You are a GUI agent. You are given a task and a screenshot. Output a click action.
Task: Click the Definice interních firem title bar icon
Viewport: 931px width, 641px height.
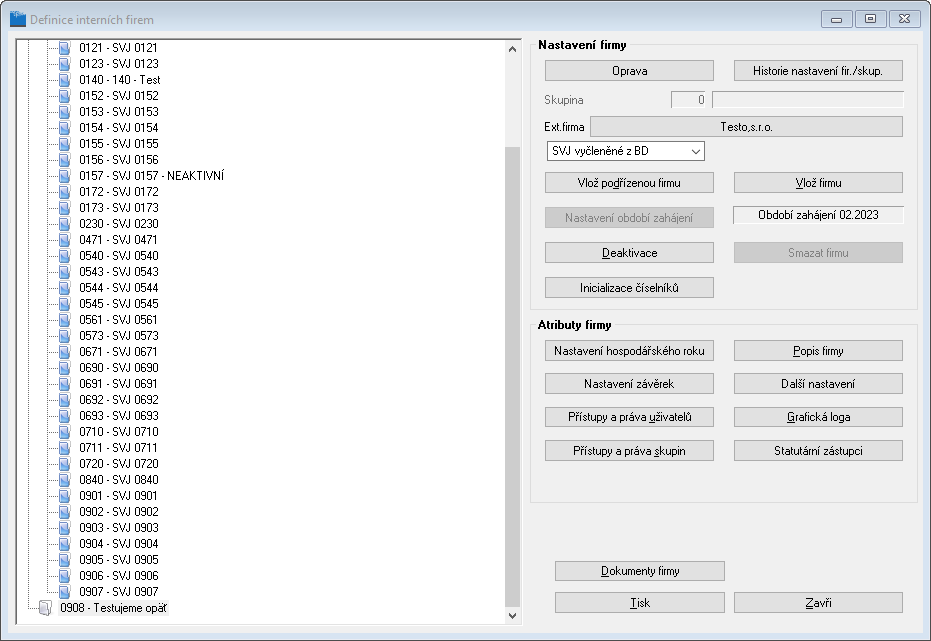pos(18,19)
